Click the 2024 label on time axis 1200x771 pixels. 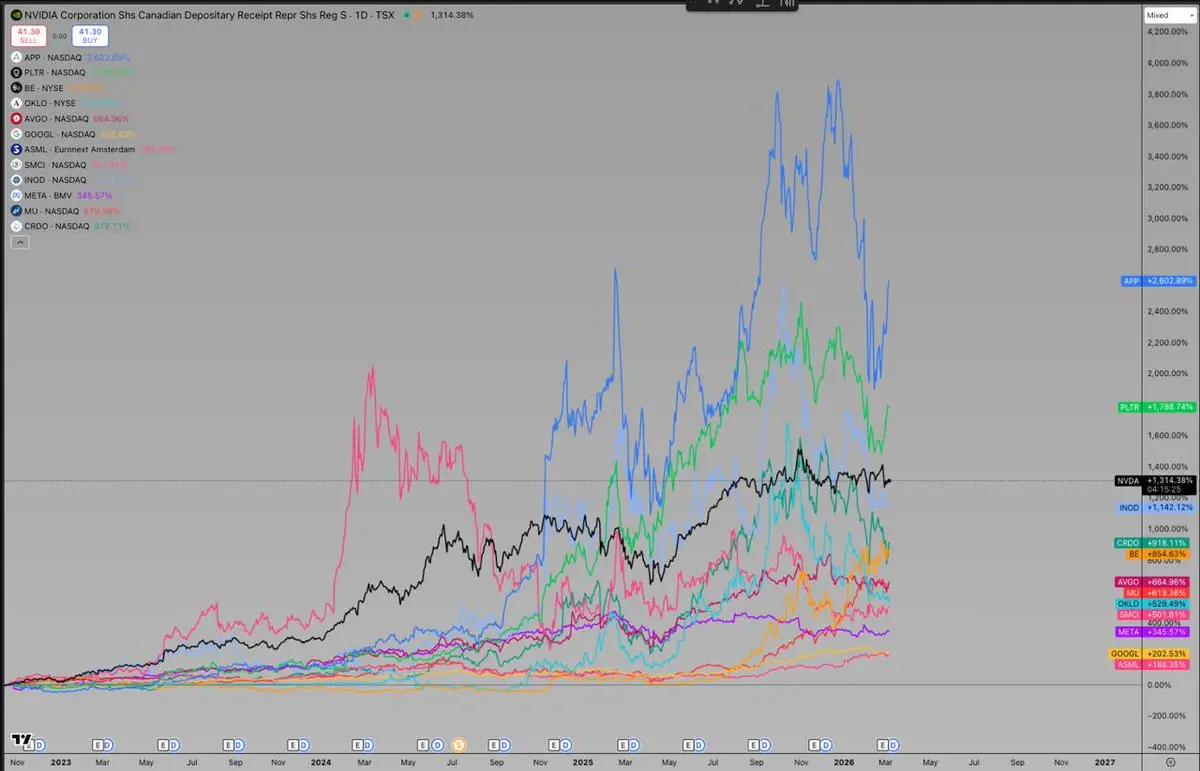[x=320, y=760]
